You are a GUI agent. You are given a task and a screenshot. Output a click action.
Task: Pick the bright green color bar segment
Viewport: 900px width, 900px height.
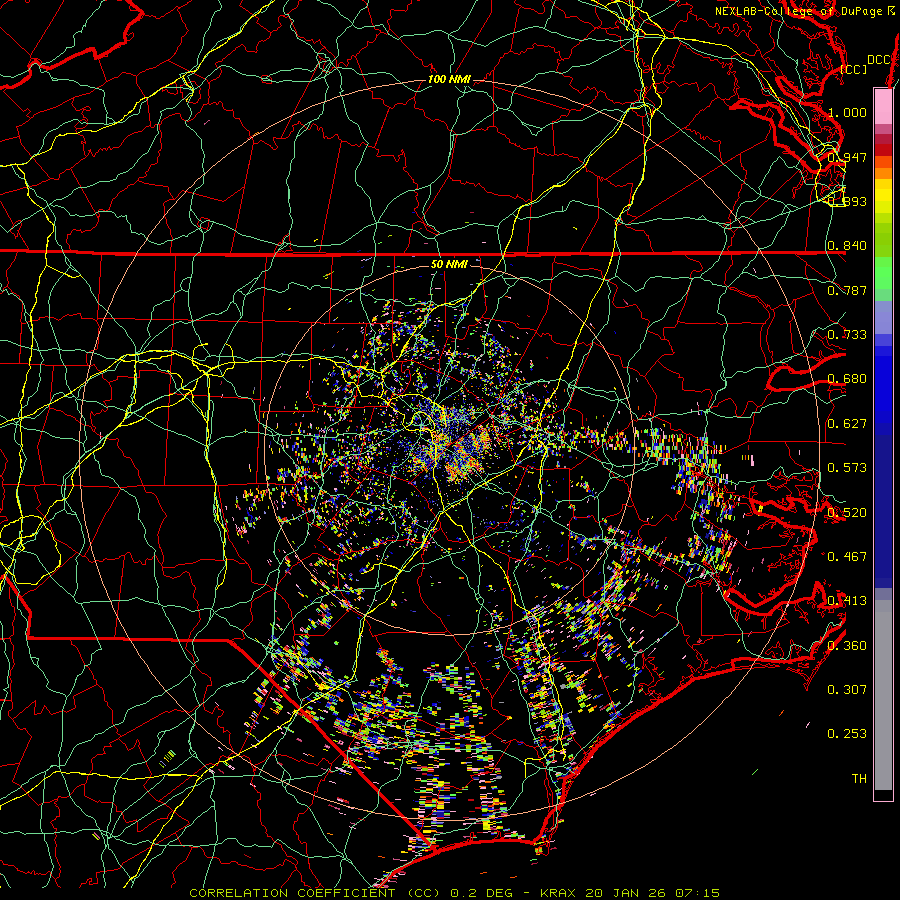tap(883, 273)
